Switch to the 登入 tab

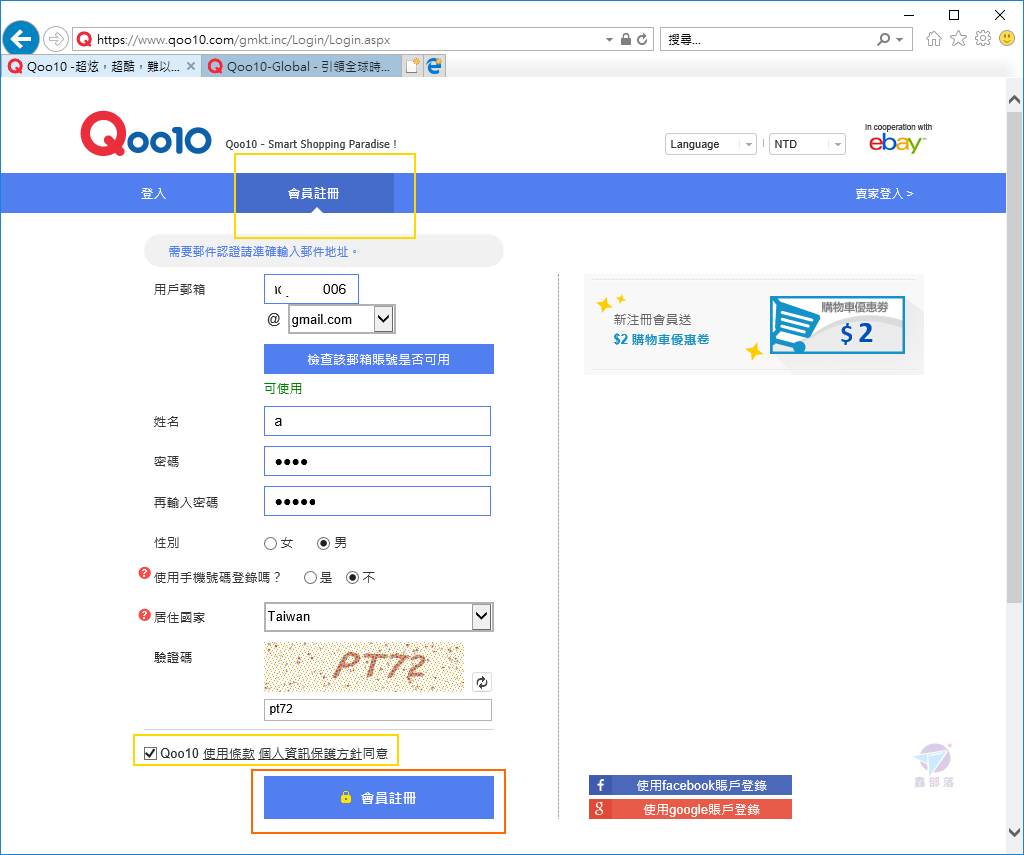coord(153,193)
